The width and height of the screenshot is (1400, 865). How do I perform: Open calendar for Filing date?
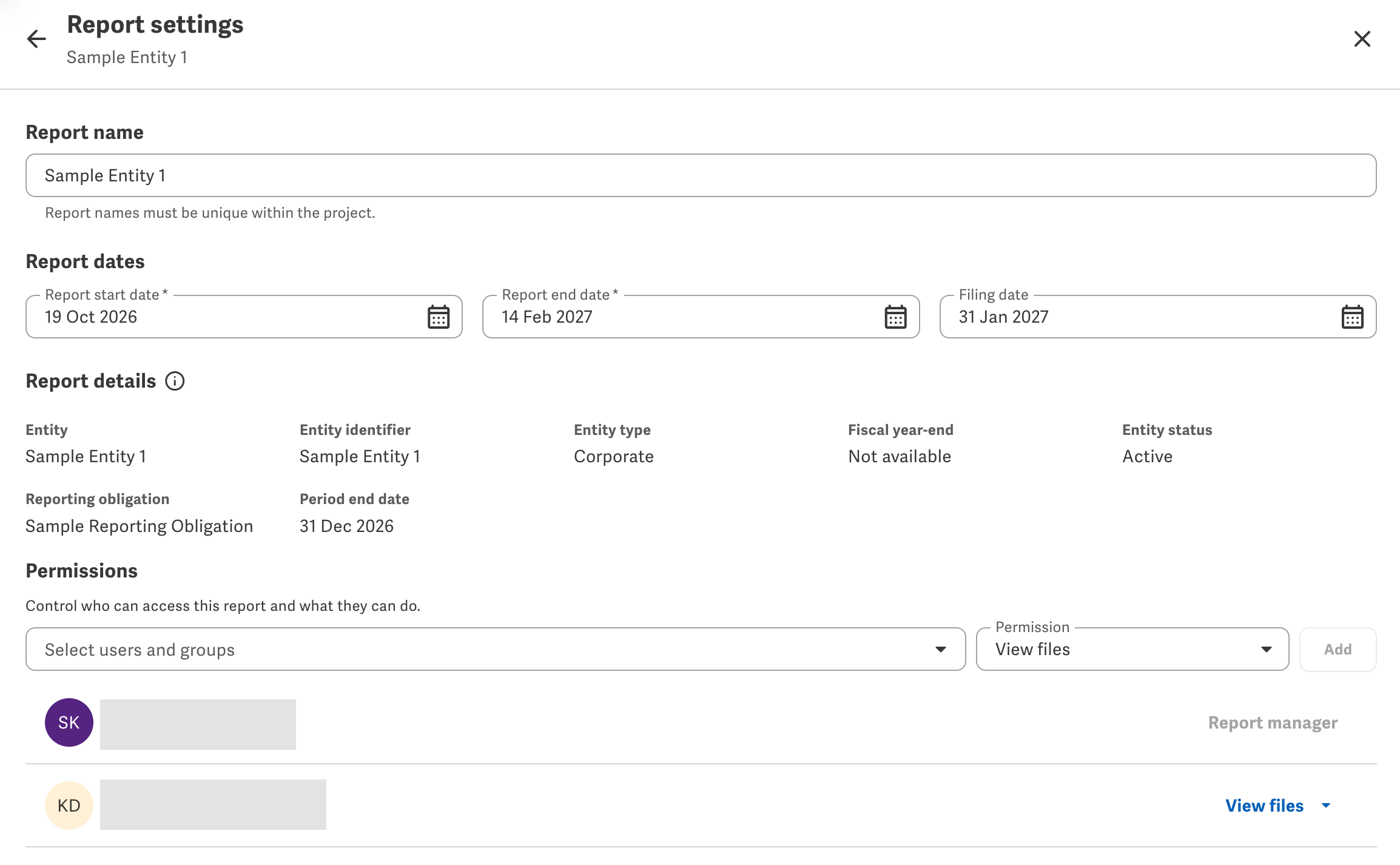(x=1352, y=317)
